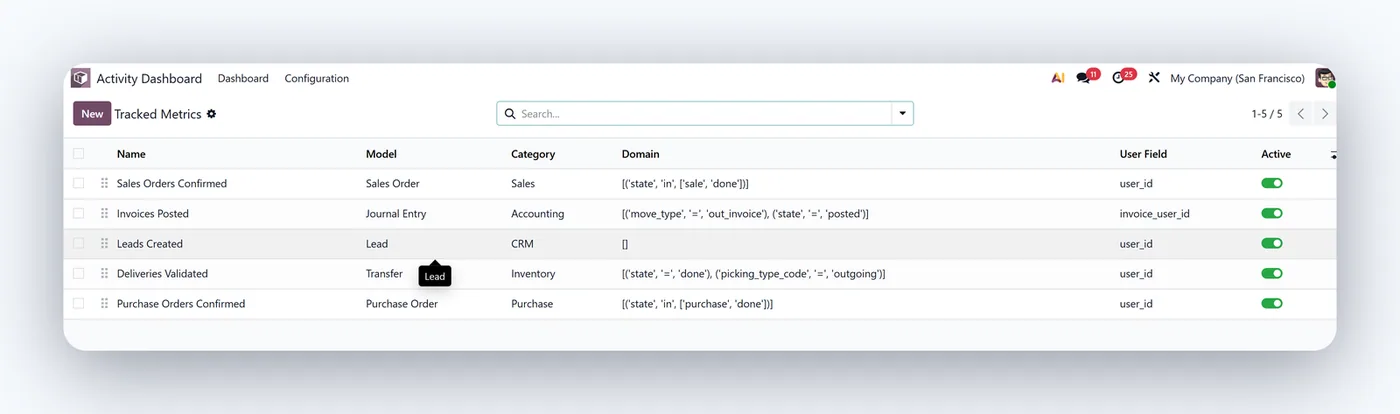
Task: Click the Activity Dashboard app title
Action: click(x=149, y=78)
